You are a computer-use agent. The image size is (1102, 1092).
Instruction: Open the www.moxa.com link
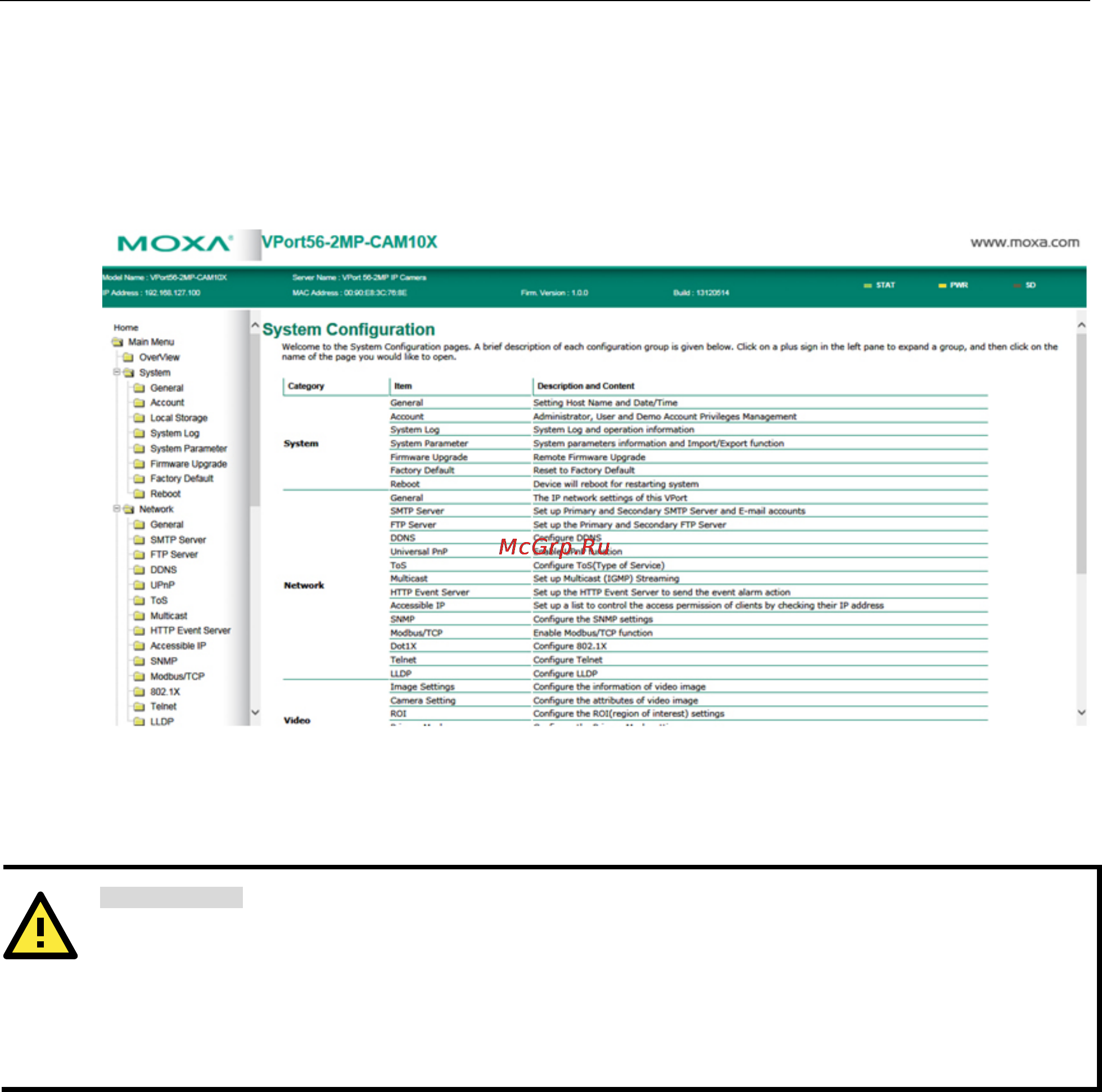(x=1024, y=242)
